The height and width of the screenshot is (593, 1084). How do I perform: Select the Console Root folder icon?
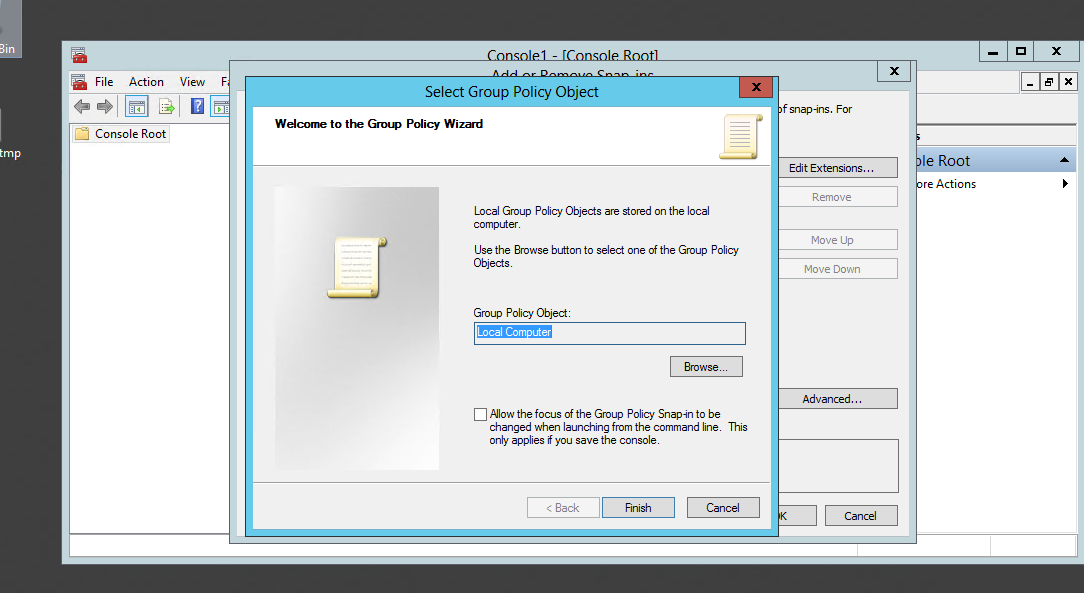82,133
